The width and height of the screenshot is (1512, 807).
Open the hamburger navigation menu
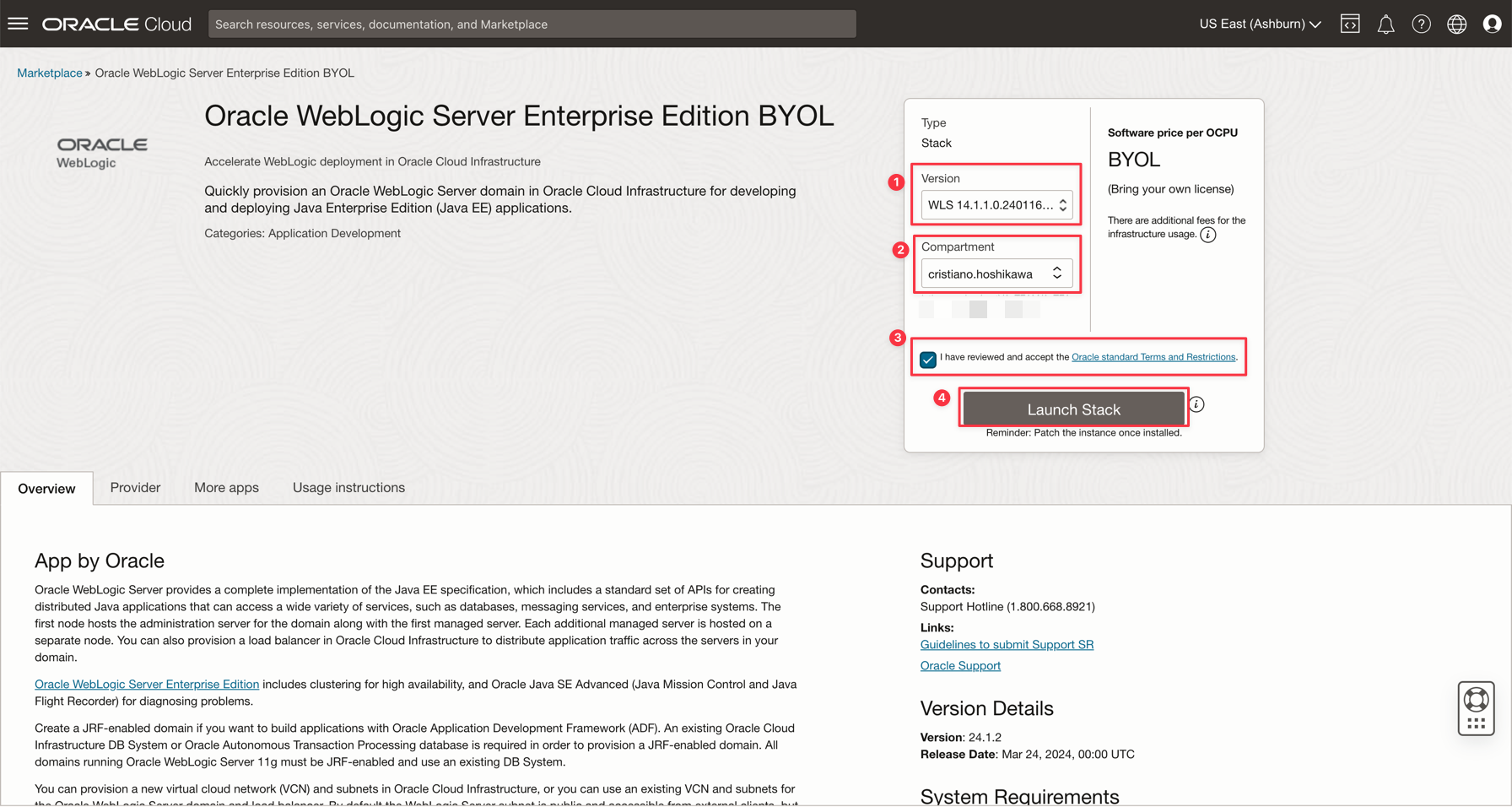point(18,24)
